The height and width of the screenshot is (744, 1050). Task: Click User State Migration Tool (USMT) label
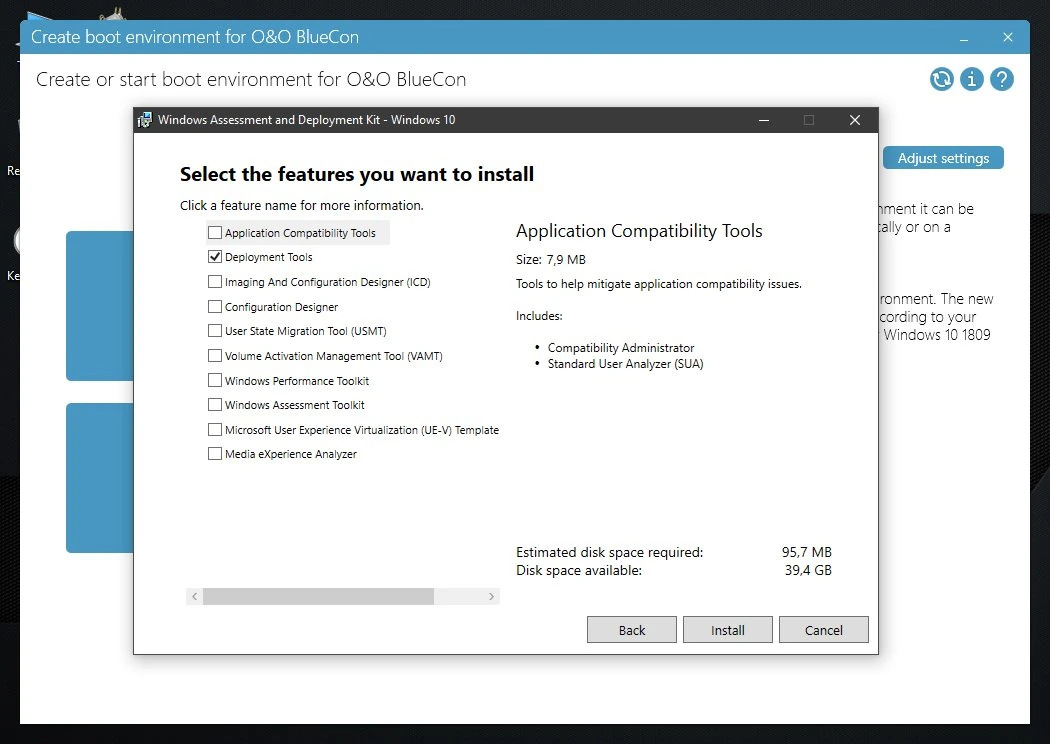pyautogui.click(x=305, y=331)
